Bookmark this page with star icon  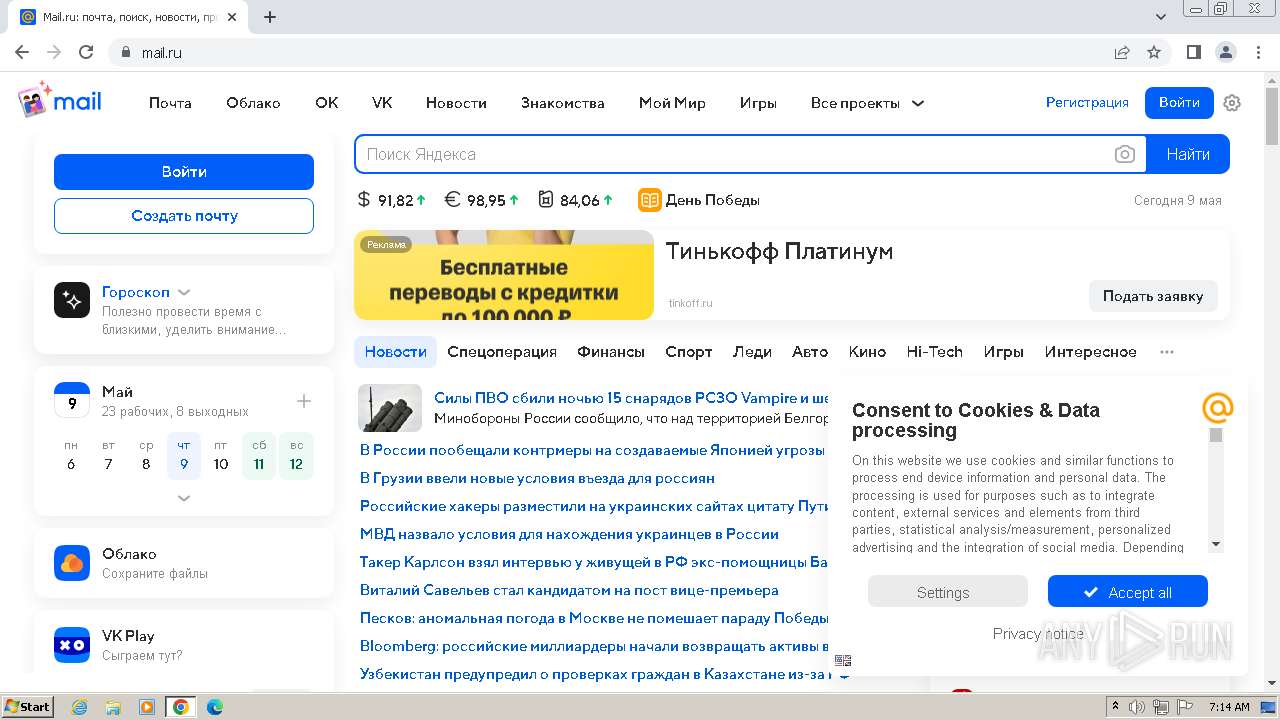pyautogui.click(x=1154, y=52)
